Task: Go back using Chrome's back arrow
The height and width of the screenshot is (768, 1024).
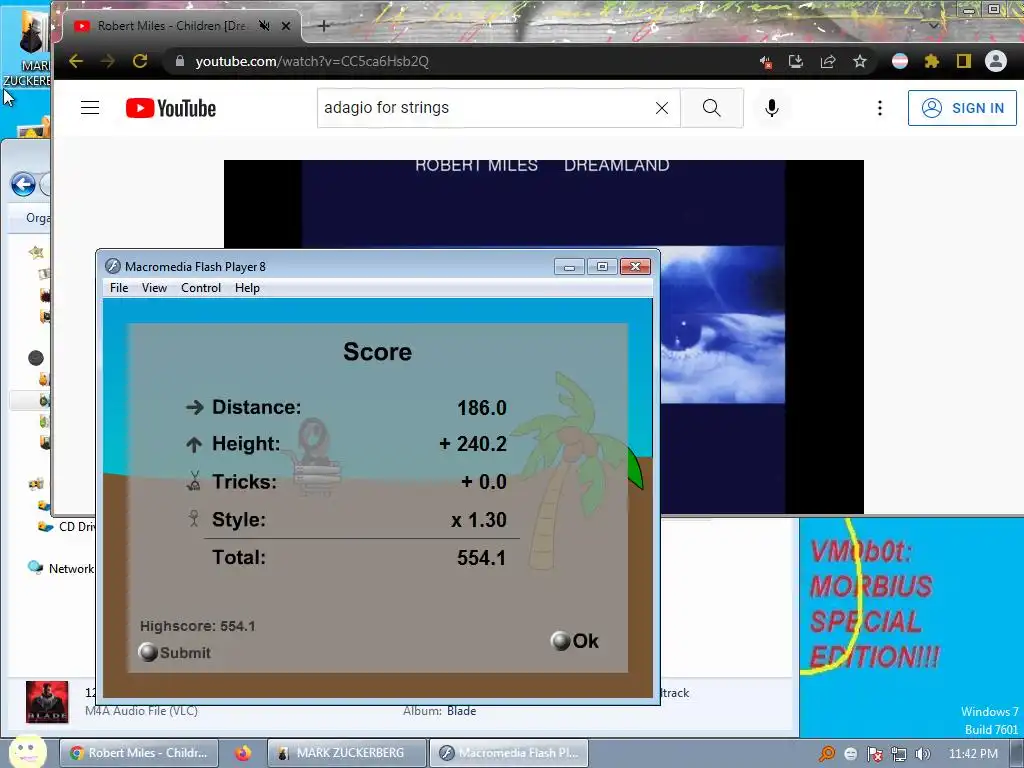Action: [x=76, y=61]
